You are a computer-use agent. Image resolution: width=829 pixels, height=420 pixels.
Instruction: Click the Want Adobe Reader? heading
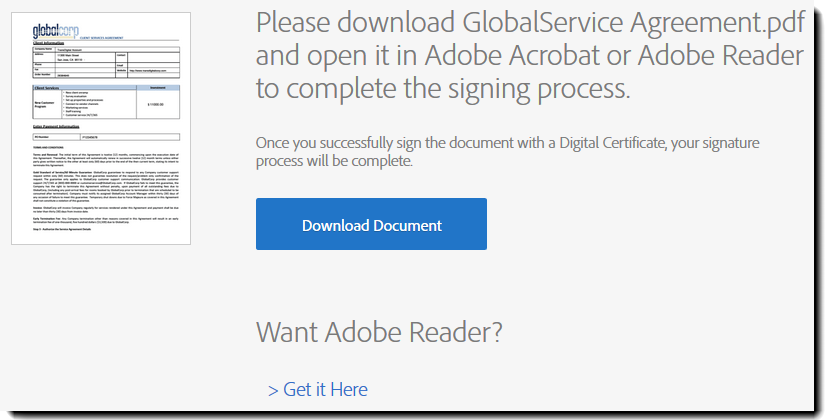pos(379,331)
